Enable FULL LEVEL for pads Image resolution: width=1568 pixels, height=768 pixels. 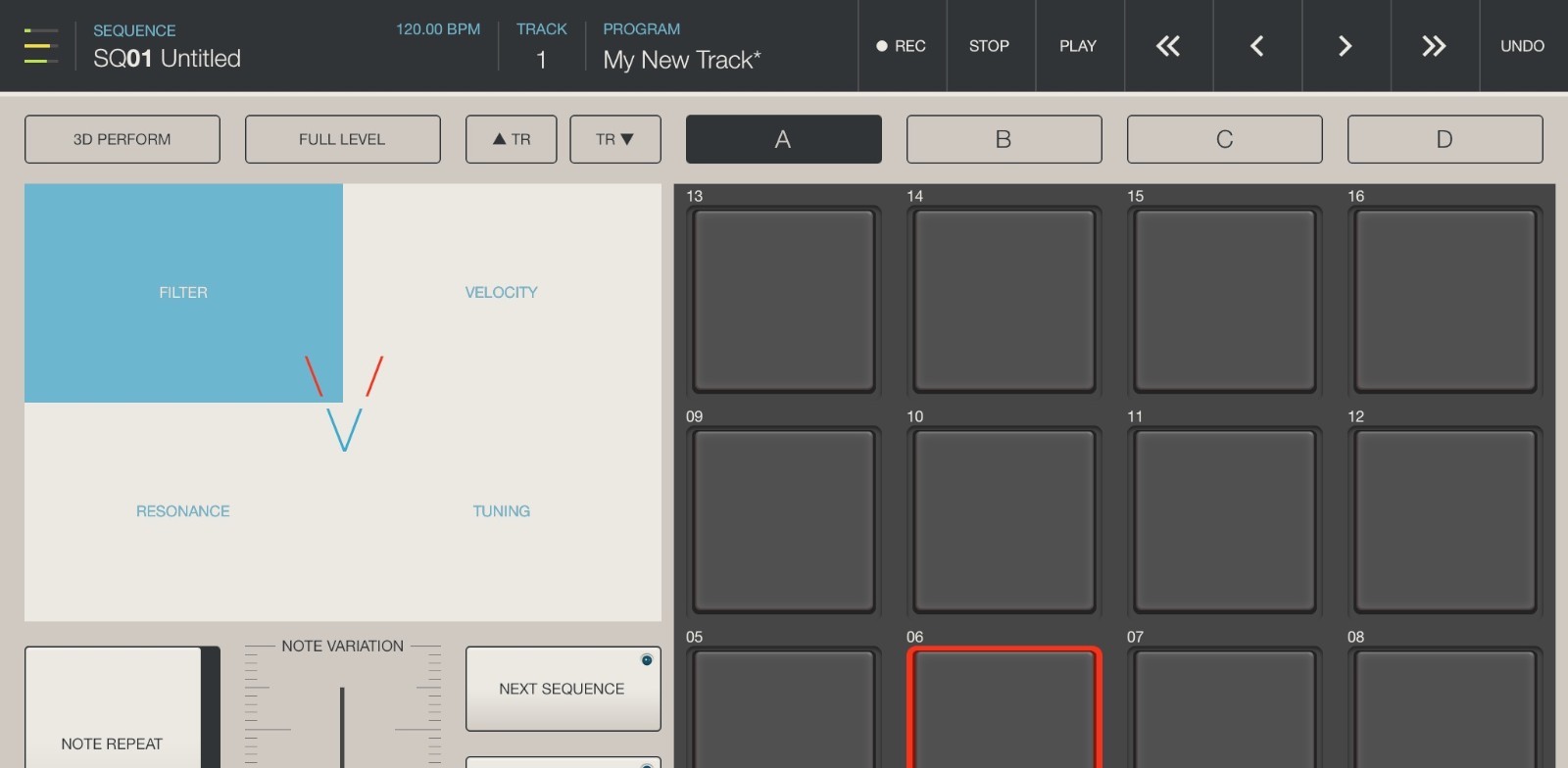[342, 139]
